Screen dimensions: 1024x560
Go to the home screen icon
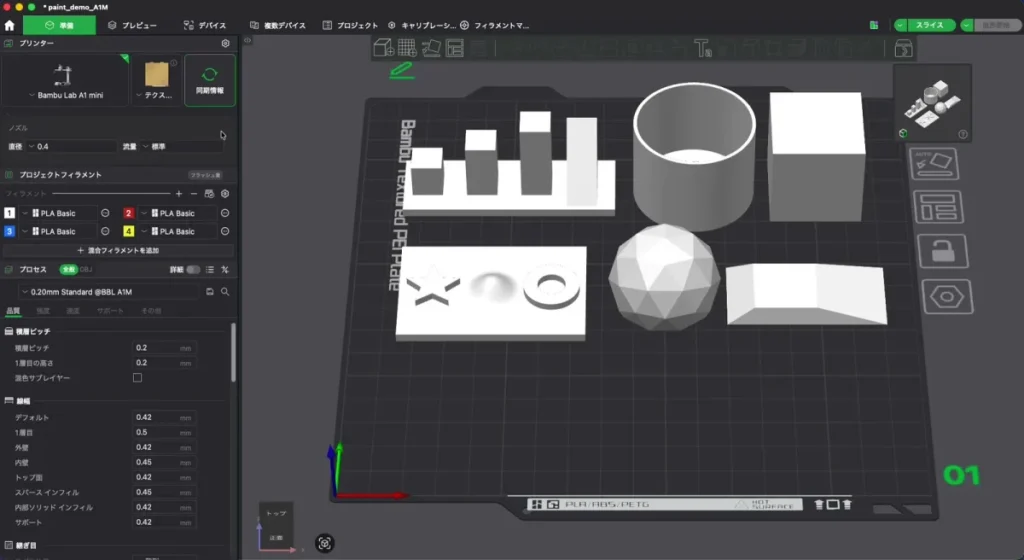[x=9, y=25]
